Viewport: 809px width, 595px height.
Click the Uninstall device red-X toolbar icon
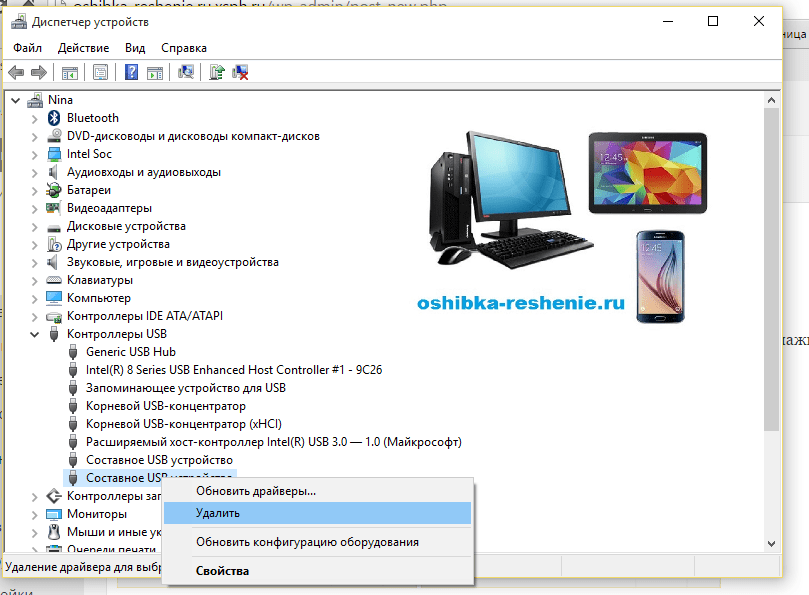240,72
